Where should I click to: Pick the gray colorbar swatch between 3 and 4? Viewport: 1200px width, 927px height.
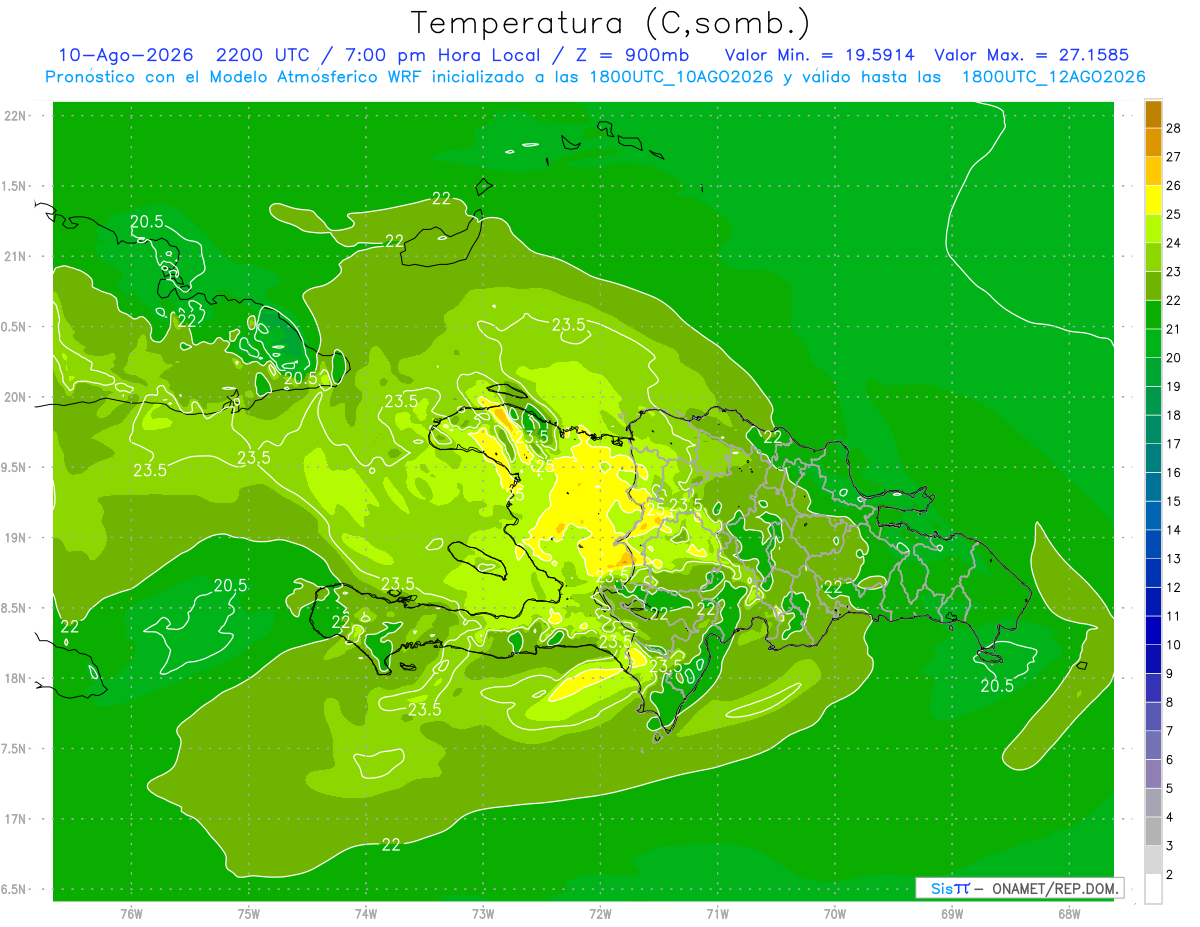[1153, 832]
